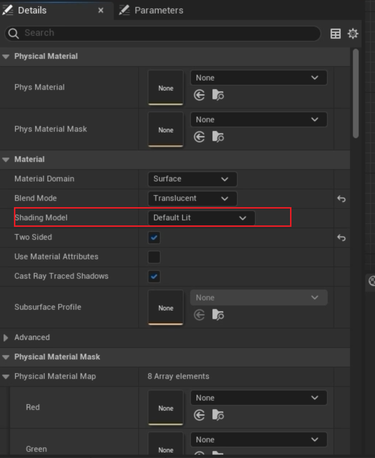
Task: Reset Blend Mode to default value
Action: [x=341, y=199]
